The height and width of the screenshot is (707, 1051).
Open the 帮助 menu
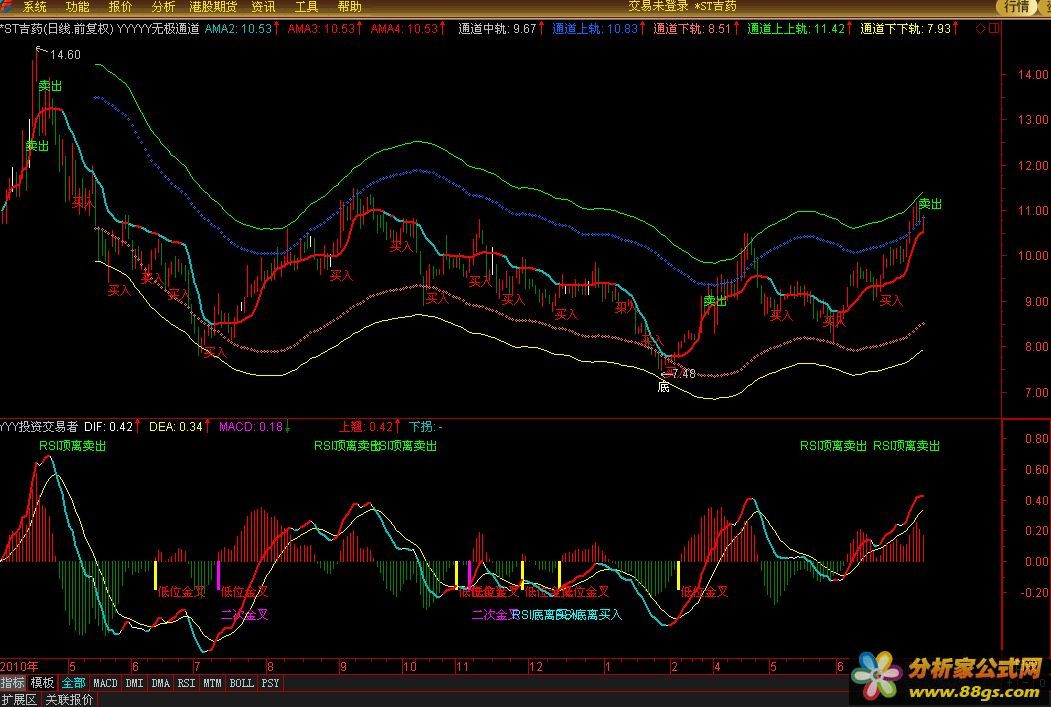[349, 7]
